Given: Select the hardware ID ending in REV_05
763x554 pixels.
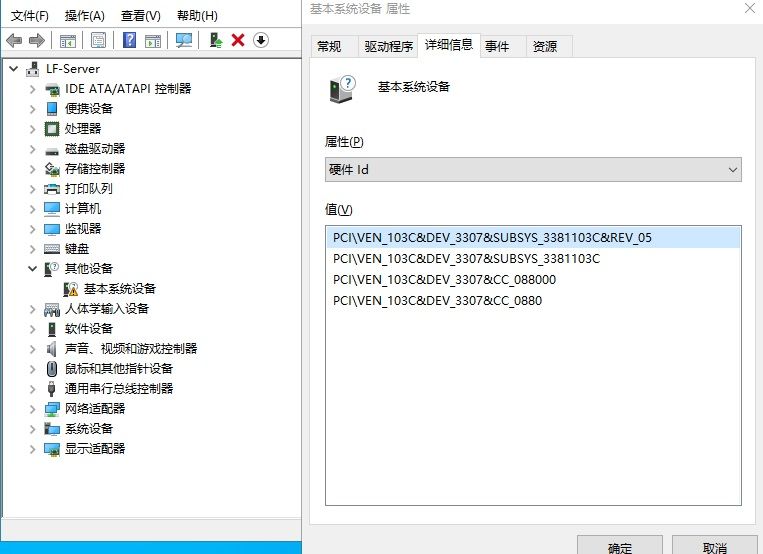Looking at the screenshot, I should [x=533, y=238].
